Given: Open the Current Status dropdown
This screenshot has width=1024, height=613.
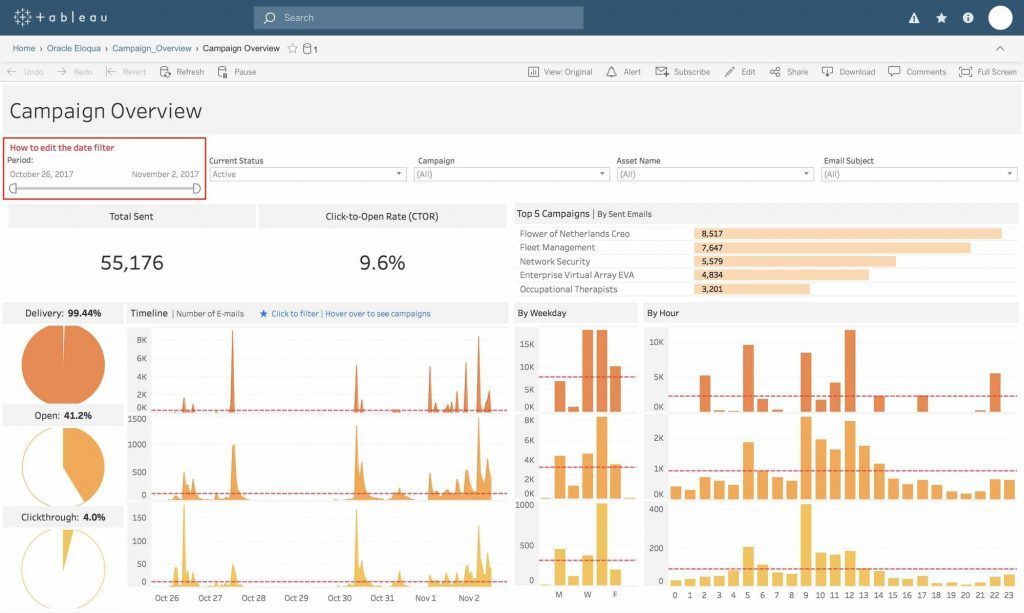Looking at the screenshot, I should [x=308, y=174].
